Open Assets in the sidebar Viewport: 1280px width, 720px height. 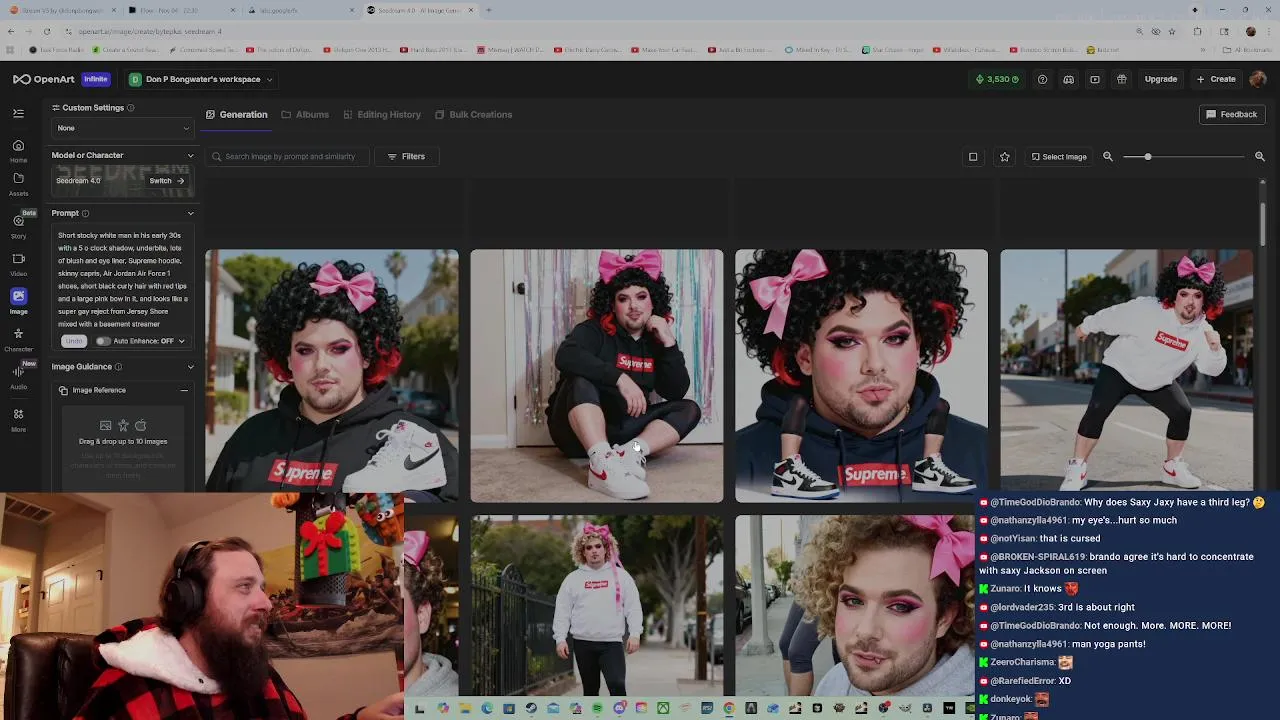(18, 184)
